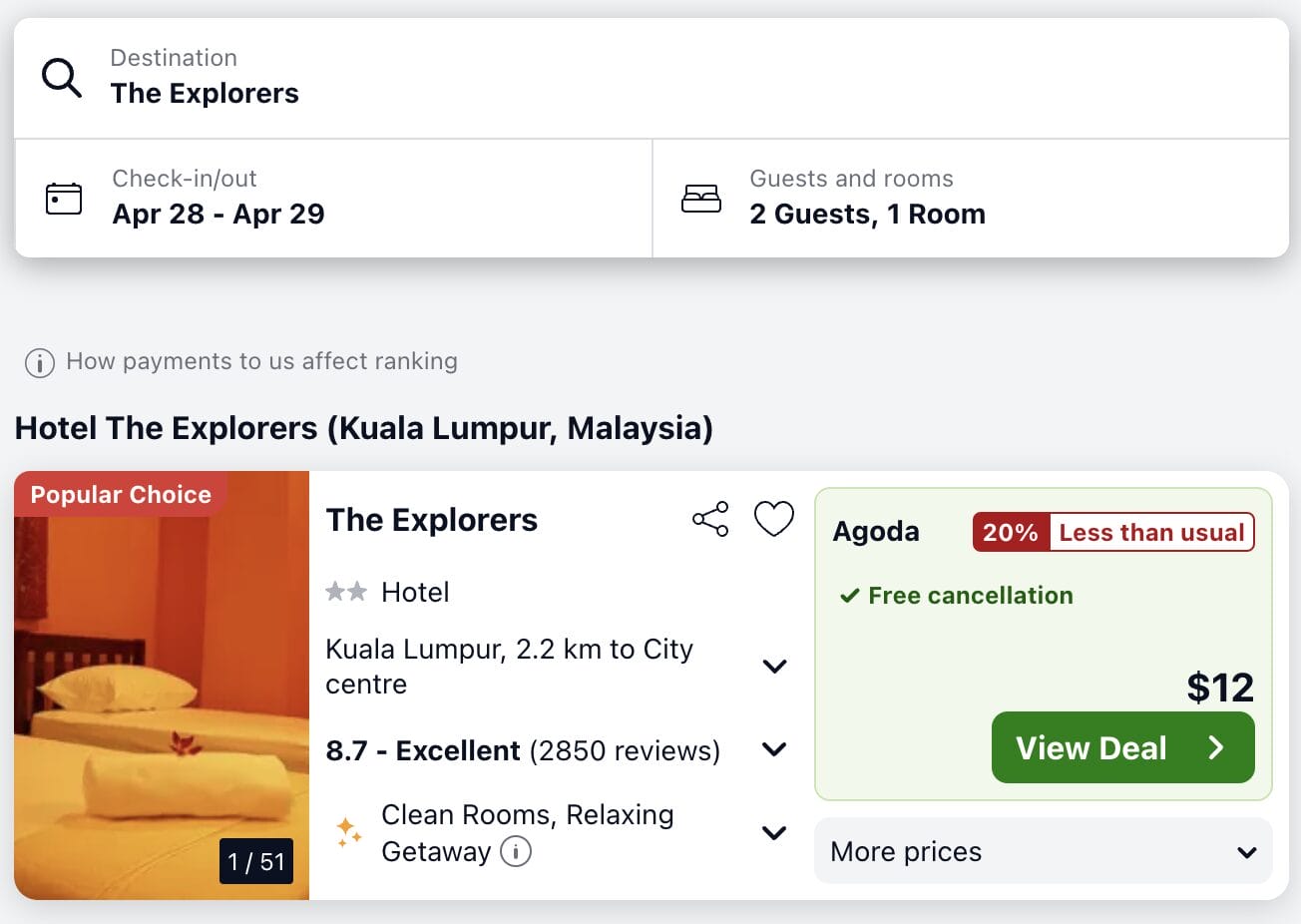Click the green checkmark beside Free cancellation
This screenshot has height=924, width=1301.
pos(849,595)
